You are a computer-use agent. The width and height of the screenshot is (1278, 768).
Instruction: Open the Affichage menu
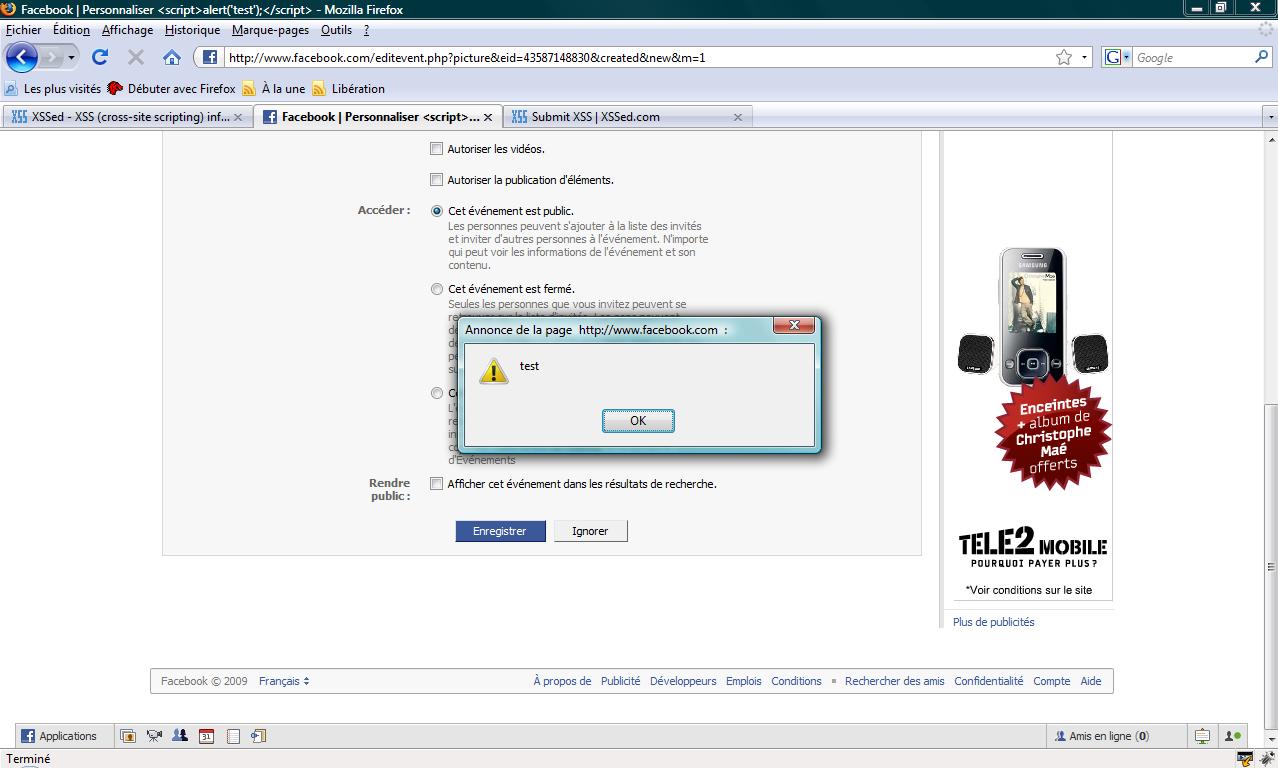click(x=127, y=30)
